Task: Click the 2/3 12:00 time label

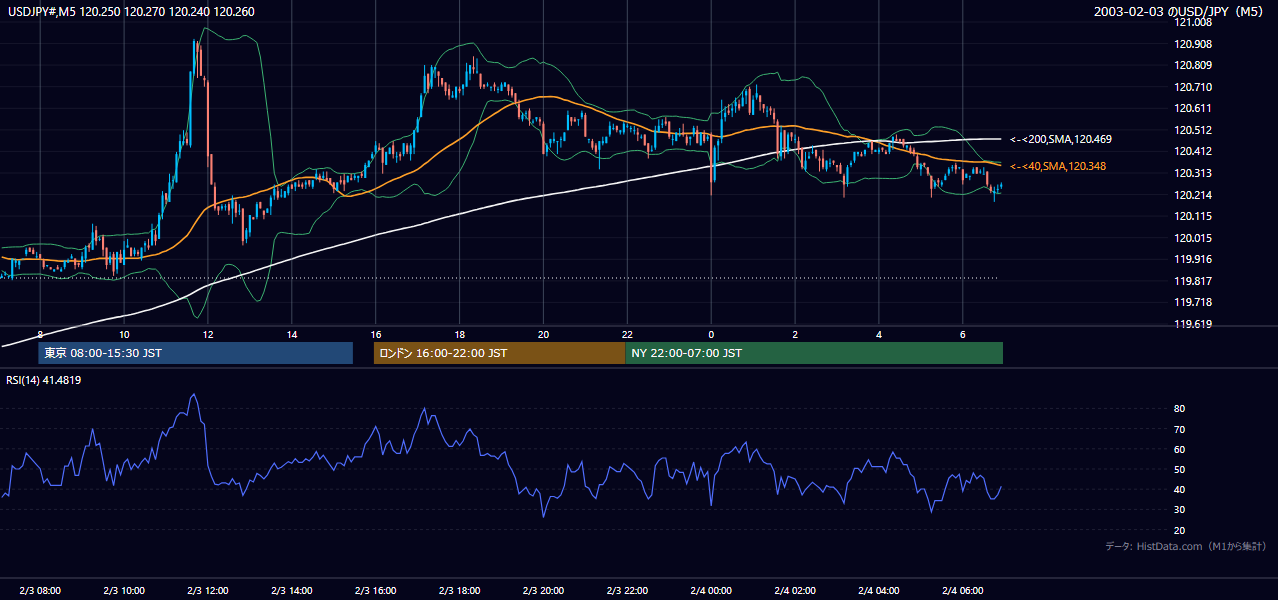Action: (x=208, y=591)
